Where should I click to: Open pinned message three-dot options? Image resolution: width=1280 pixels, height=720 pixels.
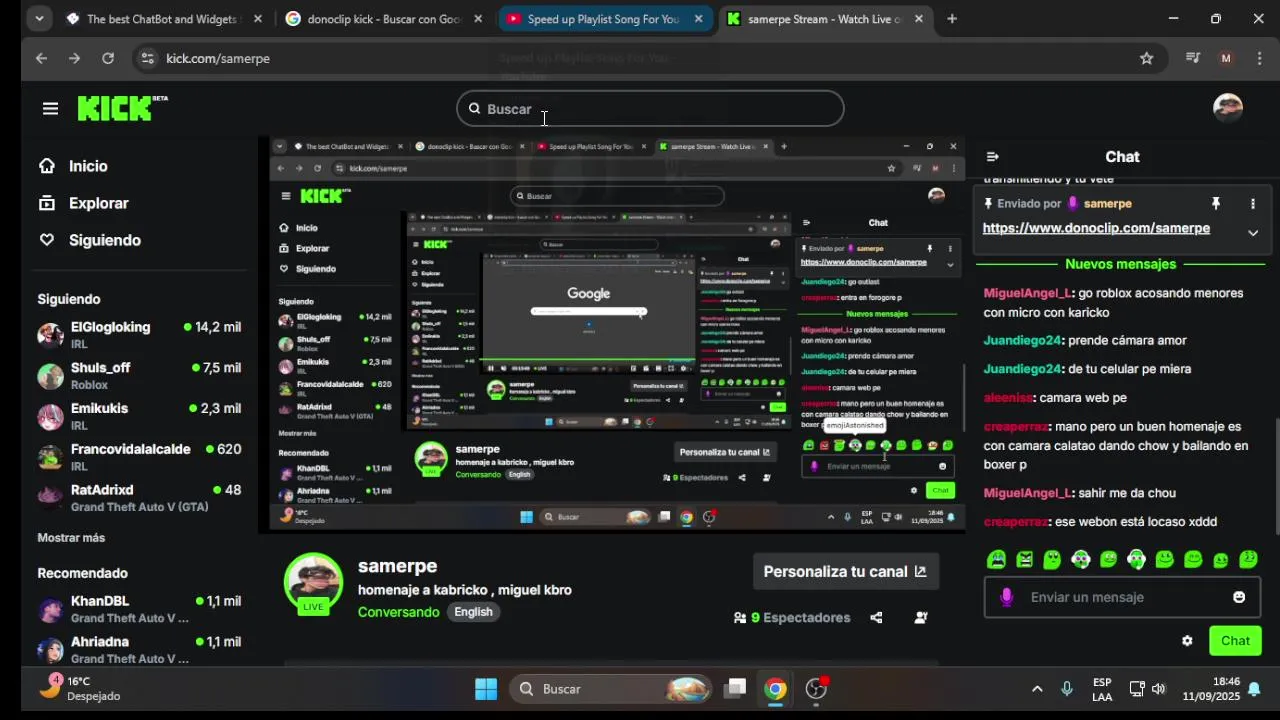click(x=1252, y=204)
